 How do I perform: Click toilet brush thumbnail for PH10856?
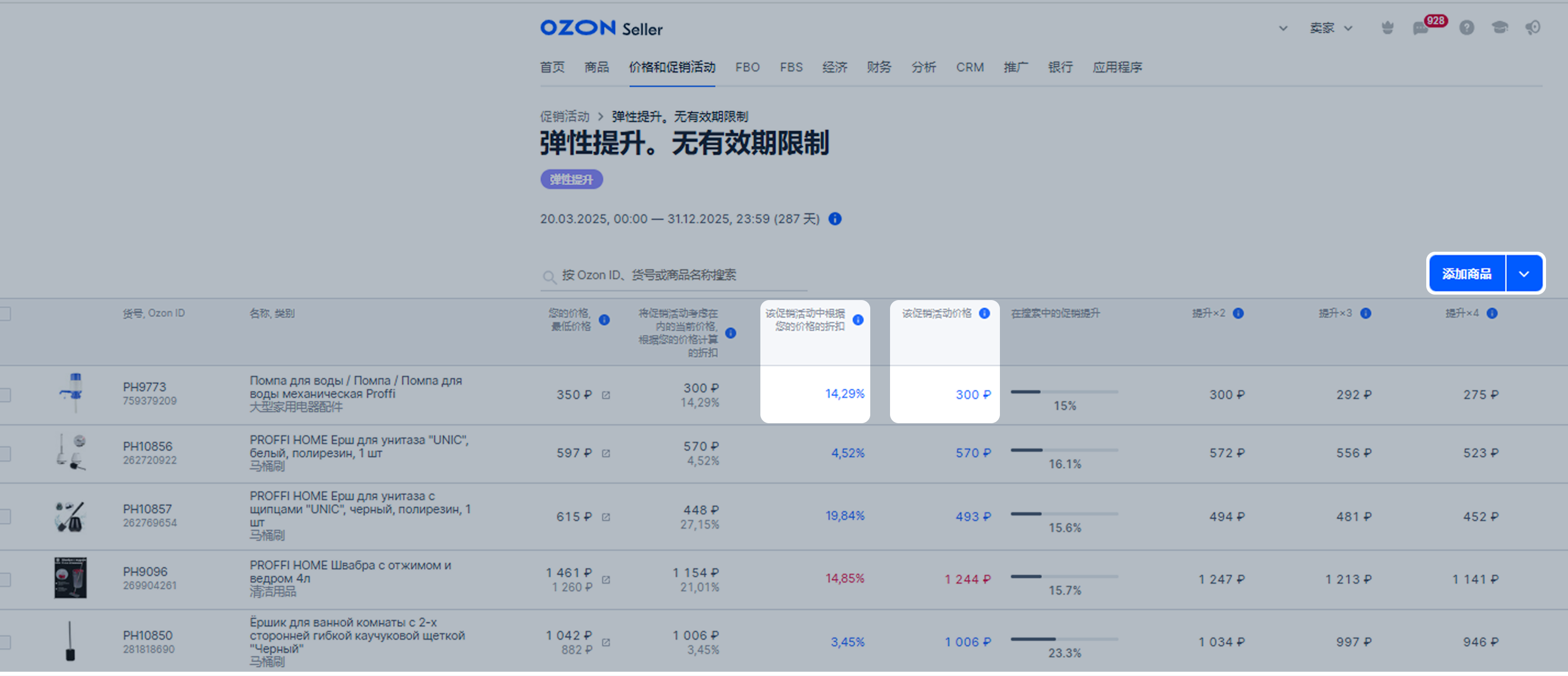point(71,452)
